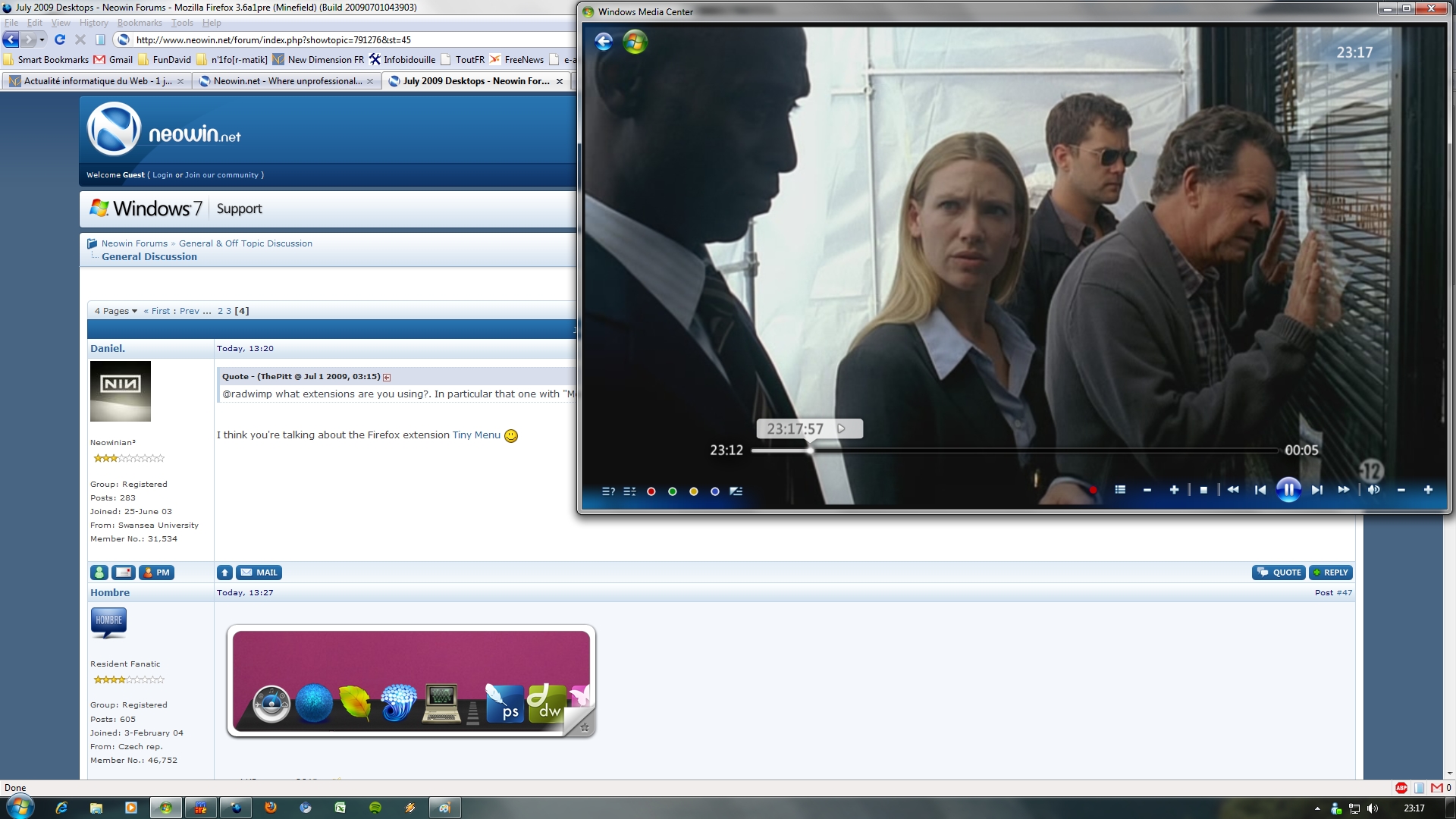Open the Media Center guide list icon
This screenshot has width=1456, height=819.
[x=1120, y=490]
